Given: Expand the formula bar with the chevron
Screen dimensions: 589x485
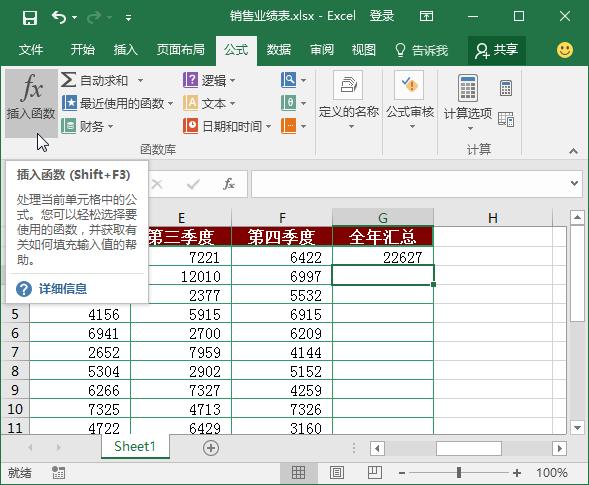Looking at the screenshot, I should point(574,183).
